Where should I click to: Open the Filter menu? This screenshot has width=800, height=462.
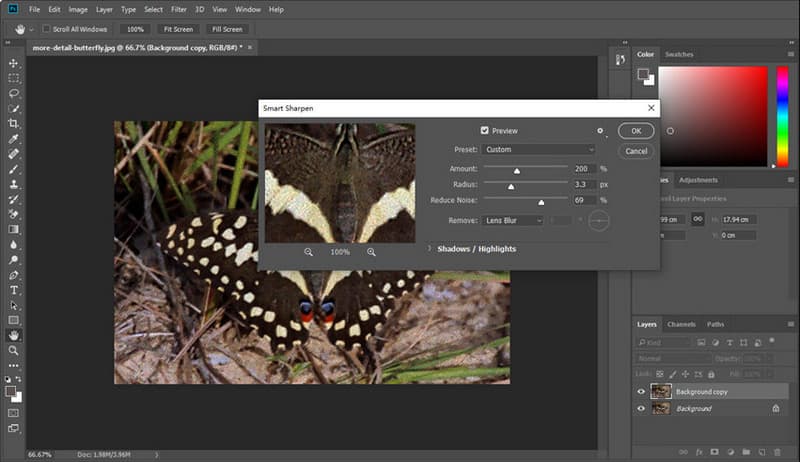[180, 9]
